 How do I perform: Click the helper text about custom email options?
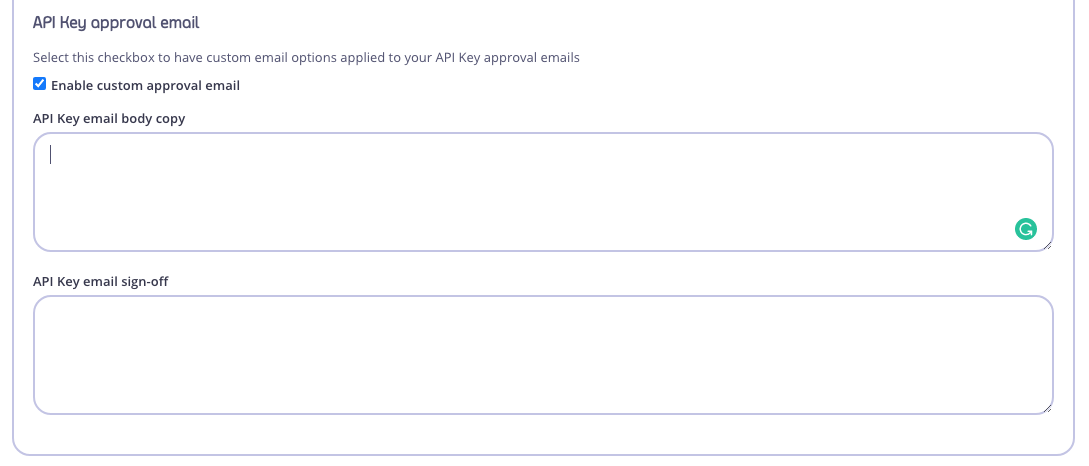[x=306, y=58]
